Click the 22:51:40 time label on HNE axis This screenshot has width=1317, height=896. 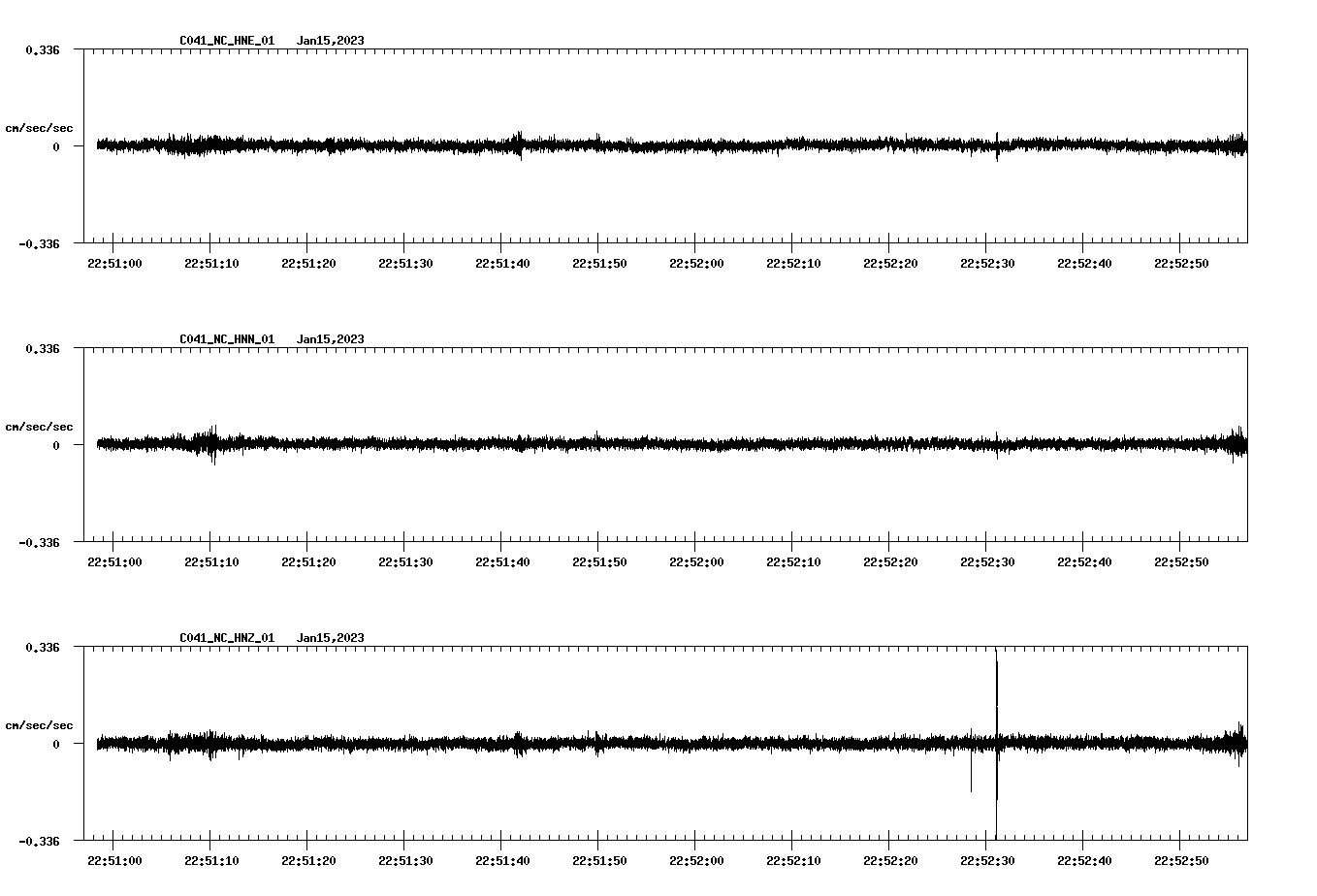(502, 264)
